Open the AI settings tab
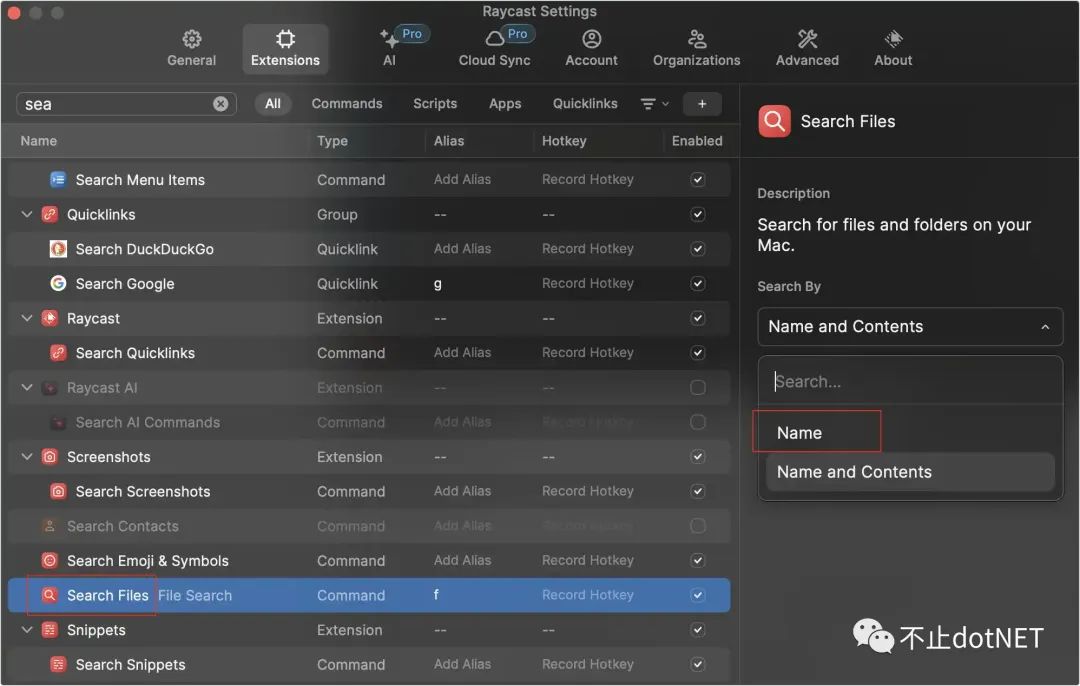 click(x=390, y=48)
